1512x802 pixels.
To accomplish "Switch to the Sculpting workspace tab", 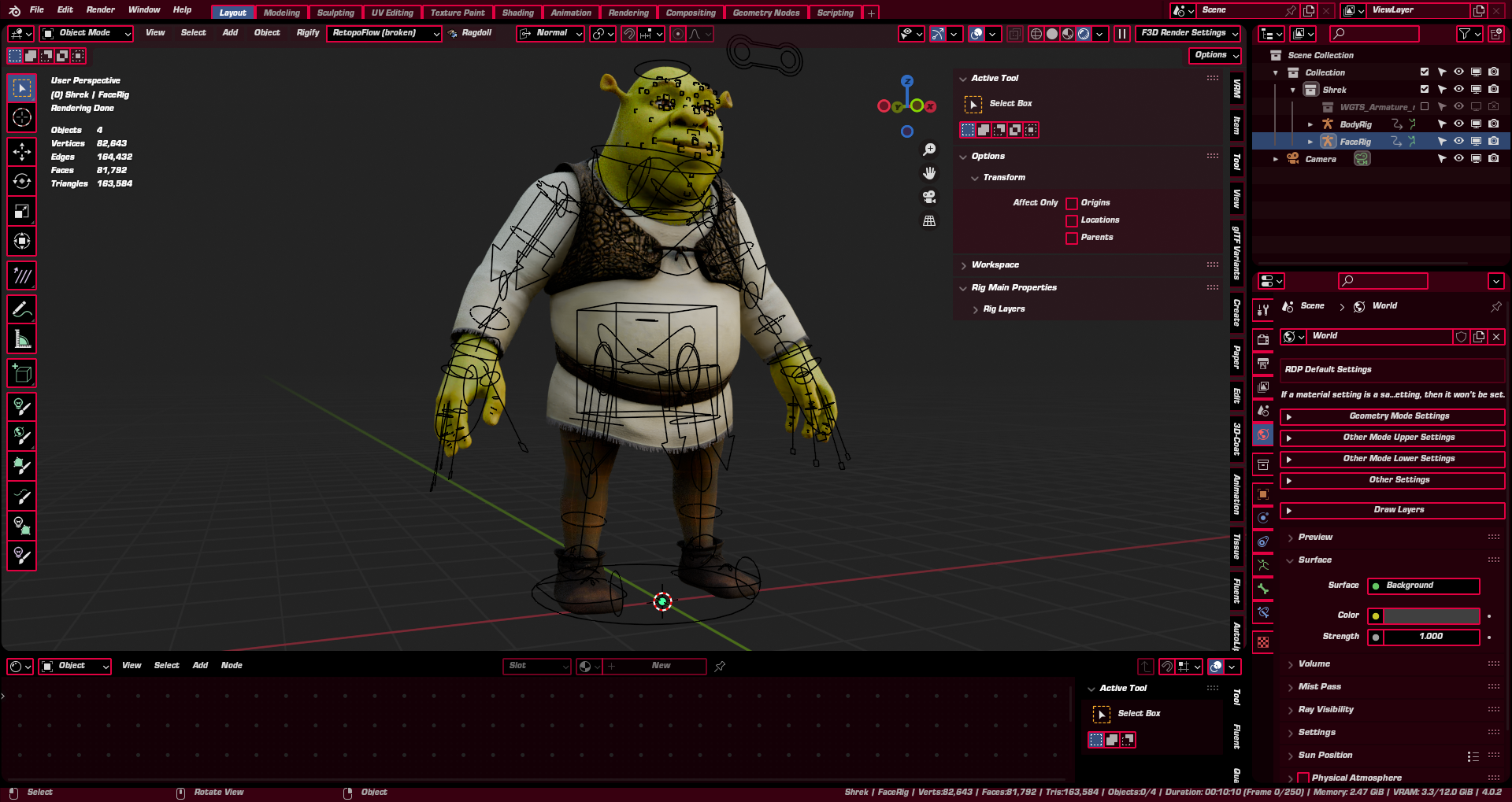I will [335, 13].
